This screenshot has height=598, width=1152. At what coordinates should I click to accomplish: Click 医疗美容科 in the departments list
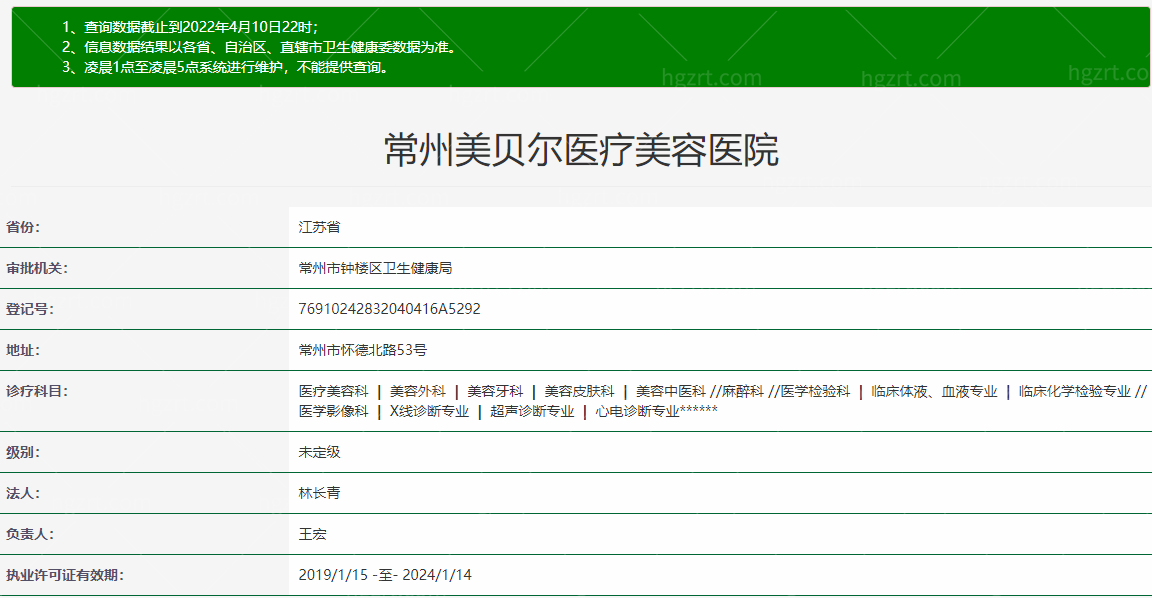point(333,392)
